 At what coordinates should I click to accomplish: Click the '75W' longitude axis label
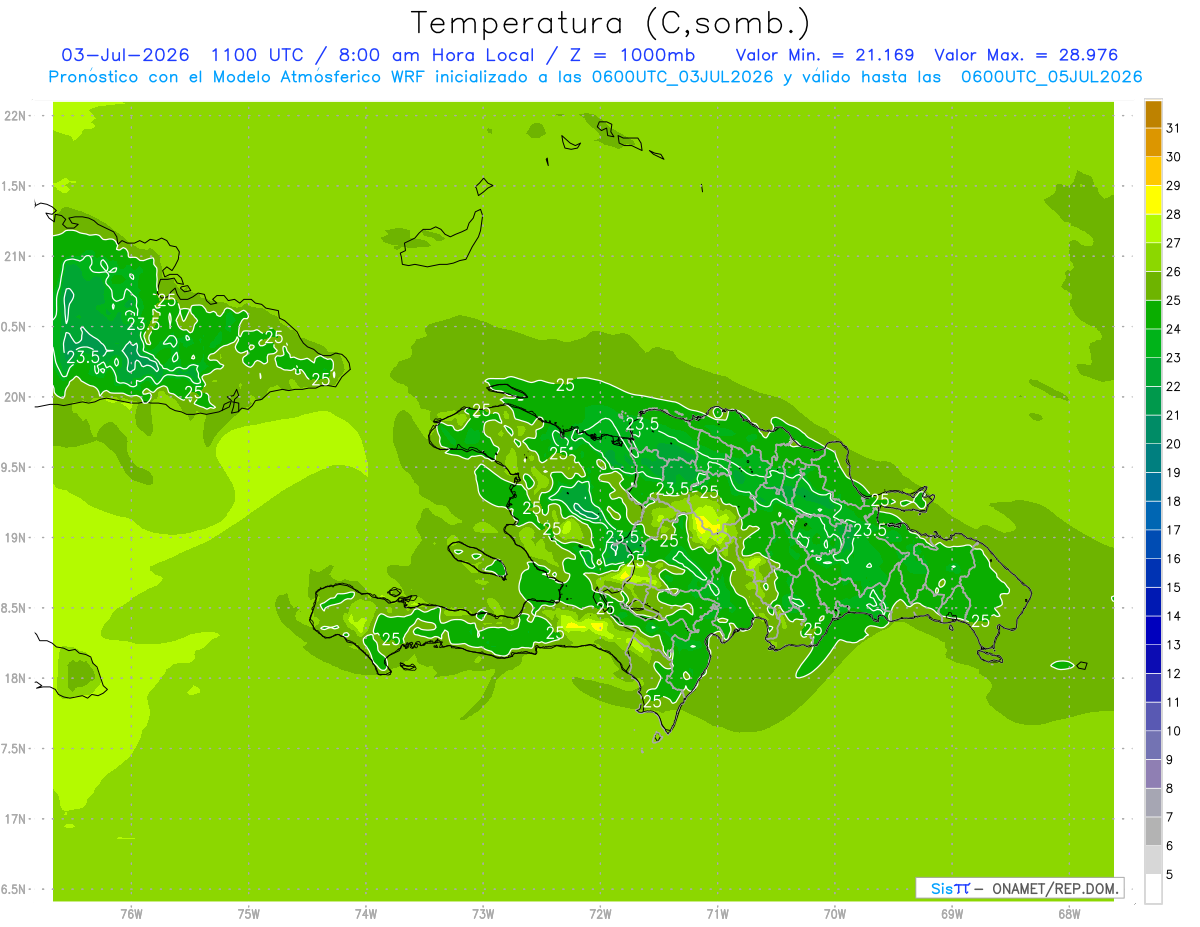[249, 914]
